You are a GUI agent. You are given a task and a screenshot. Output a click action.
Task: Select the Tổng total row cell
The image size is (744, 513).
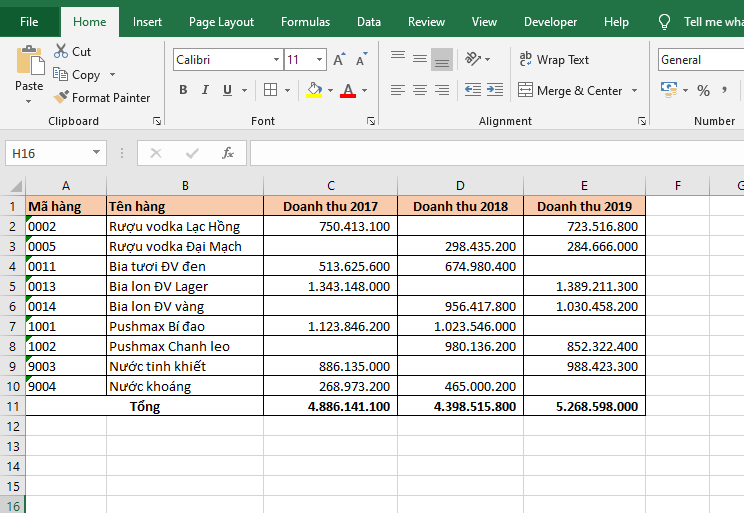click(x=144, y=407)
